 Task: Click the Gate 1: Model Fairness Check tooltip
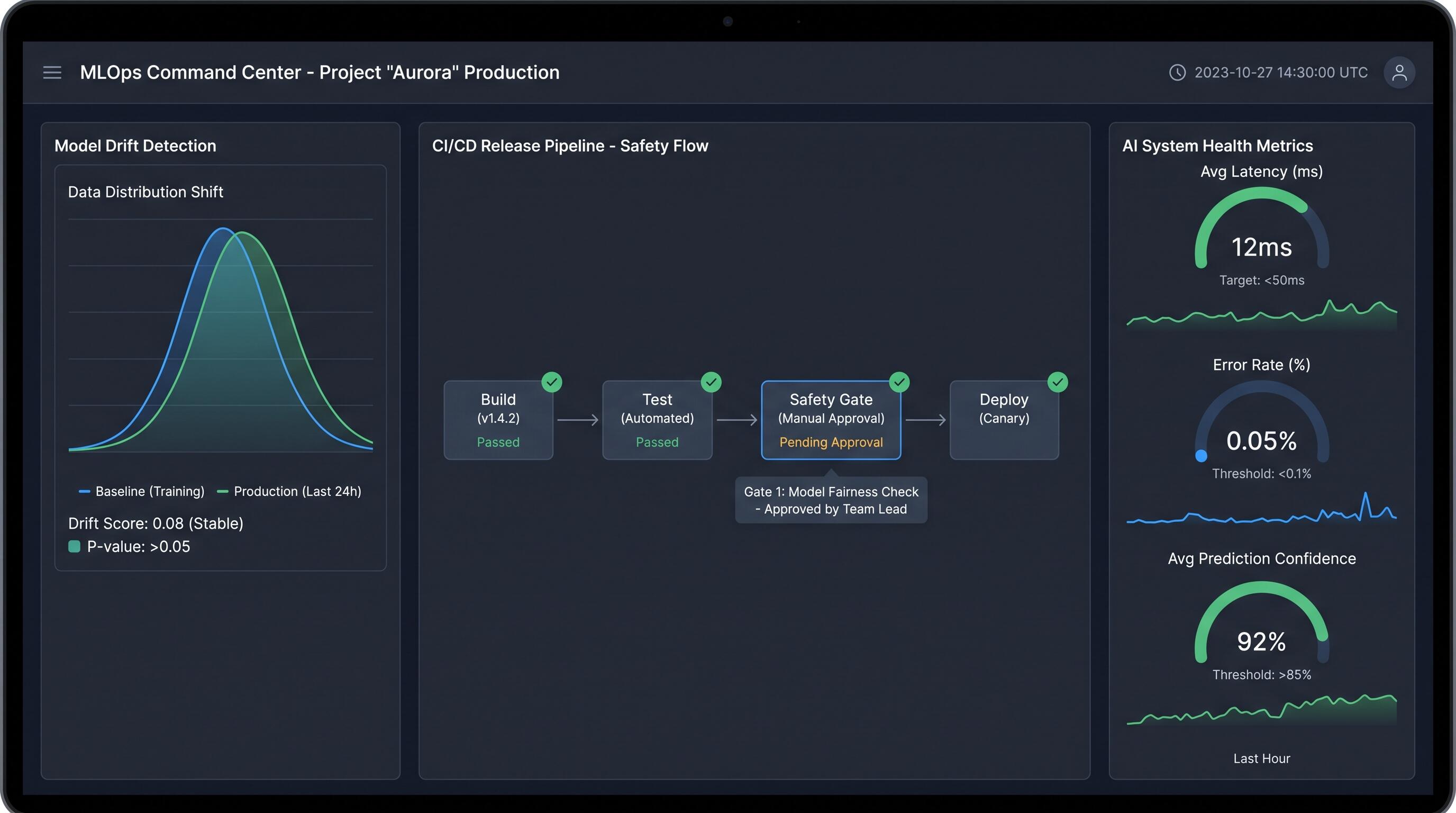tap(831, 500)
